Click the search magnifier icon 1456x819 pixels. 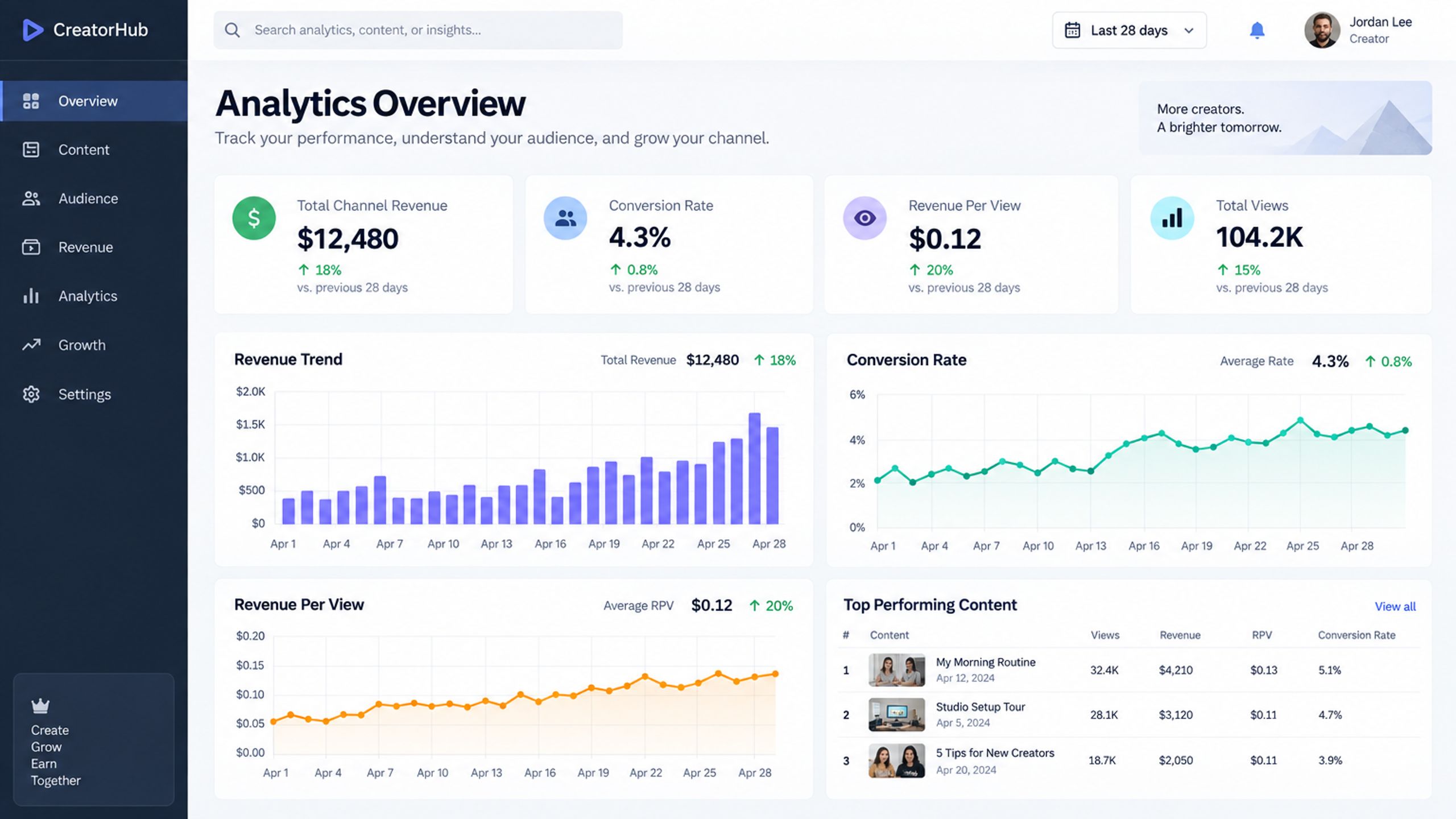(x=232, y=30)
